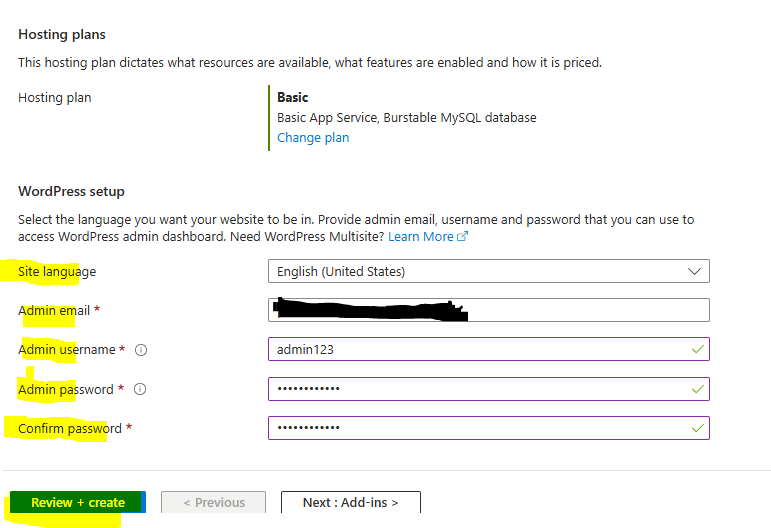
Task: Focus the Confirm password field
Action: point(489,428)
